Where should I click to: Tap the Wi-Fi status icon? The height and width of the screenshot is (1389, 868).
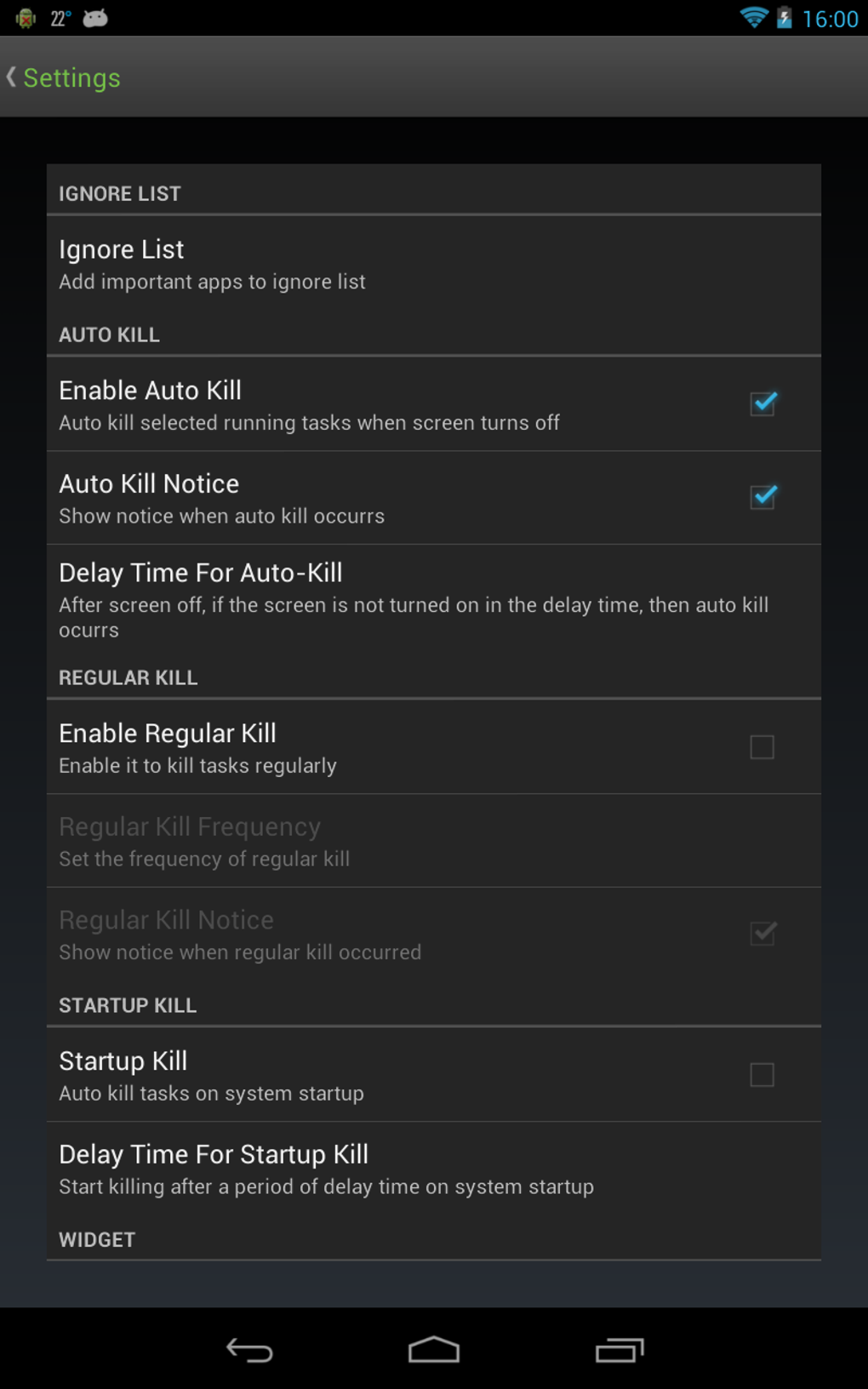coord(754,17)
